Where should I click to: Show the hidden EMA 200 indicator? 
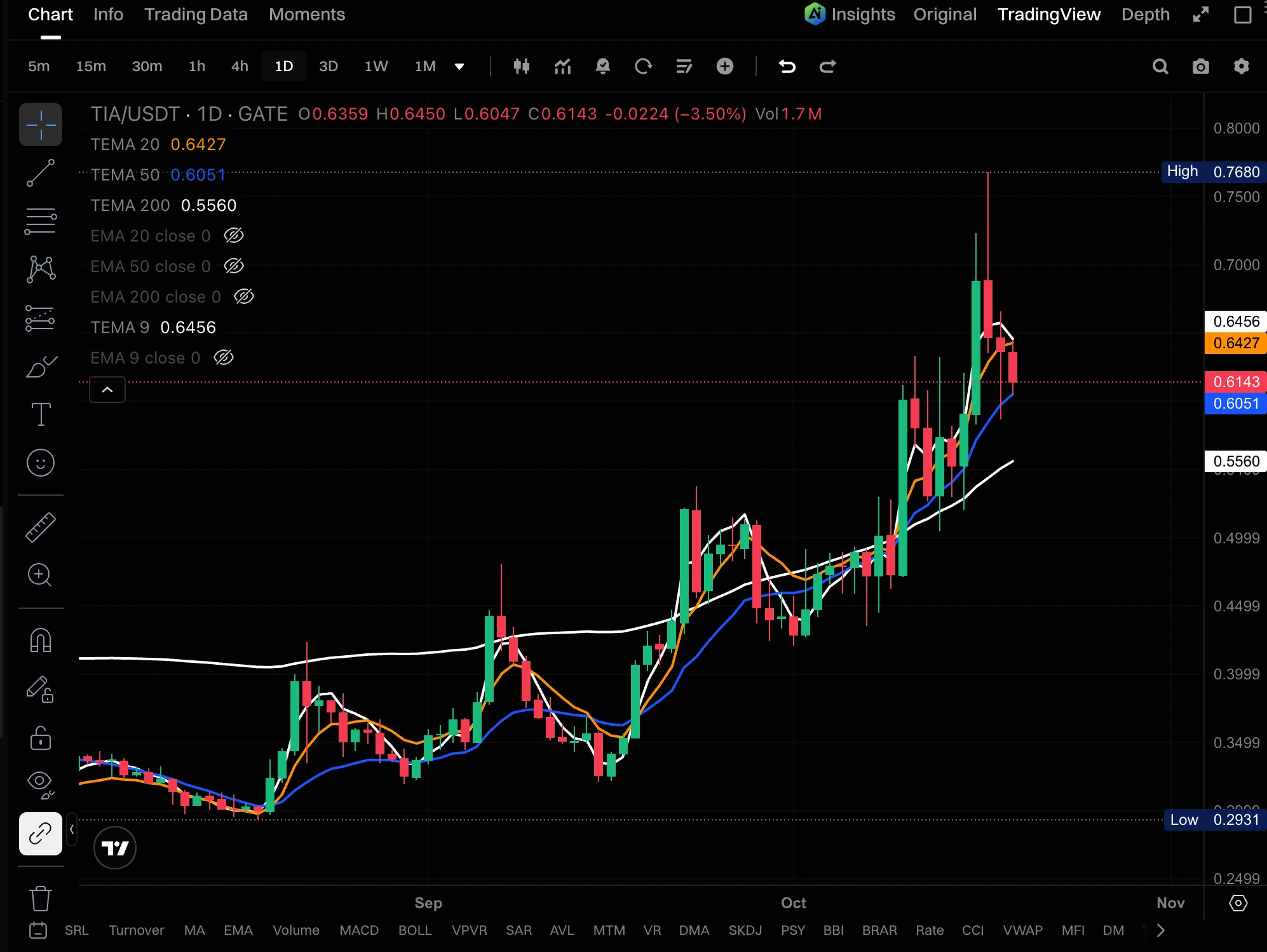coord(244,297)
